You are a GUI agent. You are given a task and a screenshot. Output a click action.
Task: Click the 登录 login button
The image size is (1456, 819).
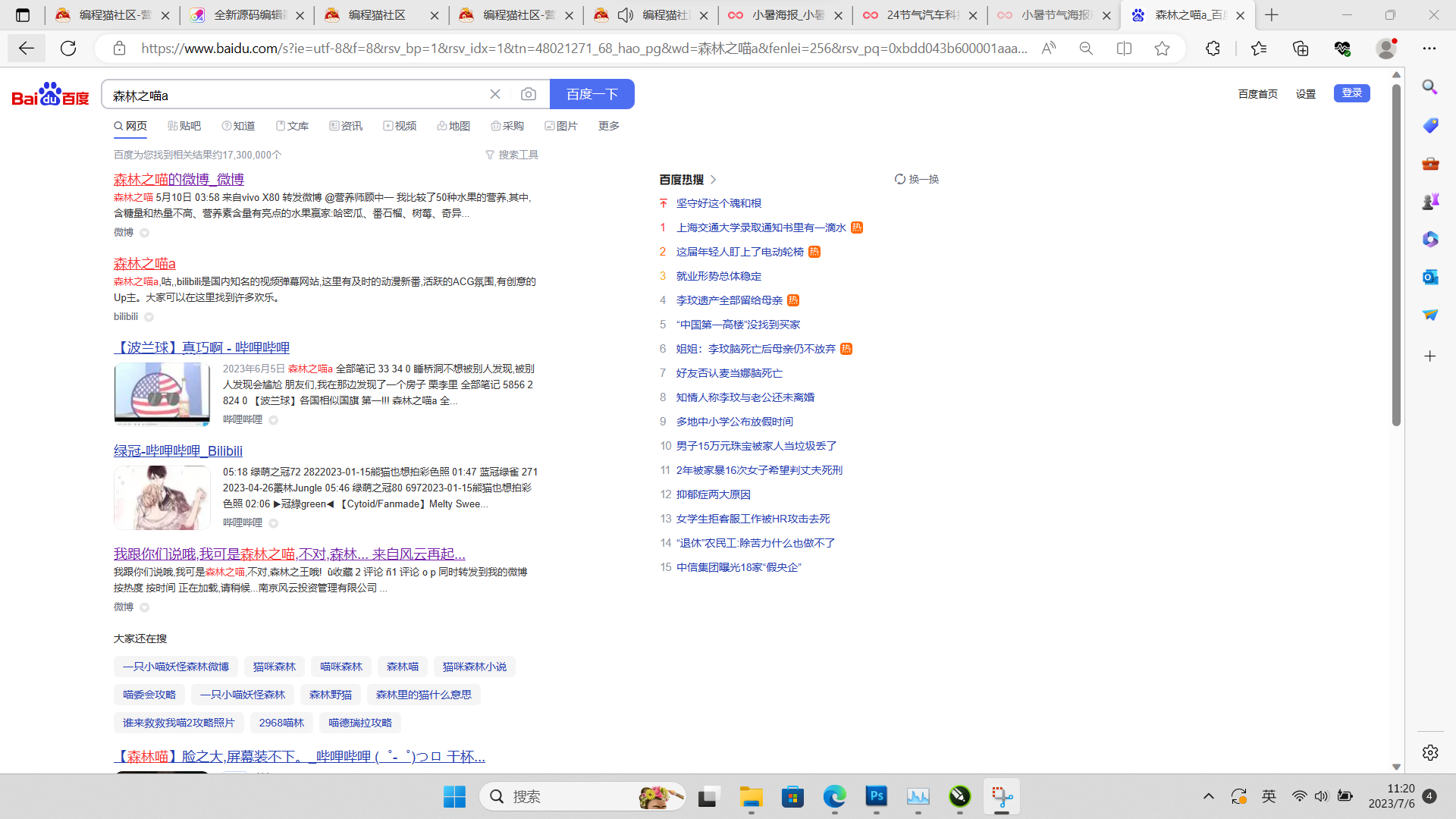click(1352, 93)
